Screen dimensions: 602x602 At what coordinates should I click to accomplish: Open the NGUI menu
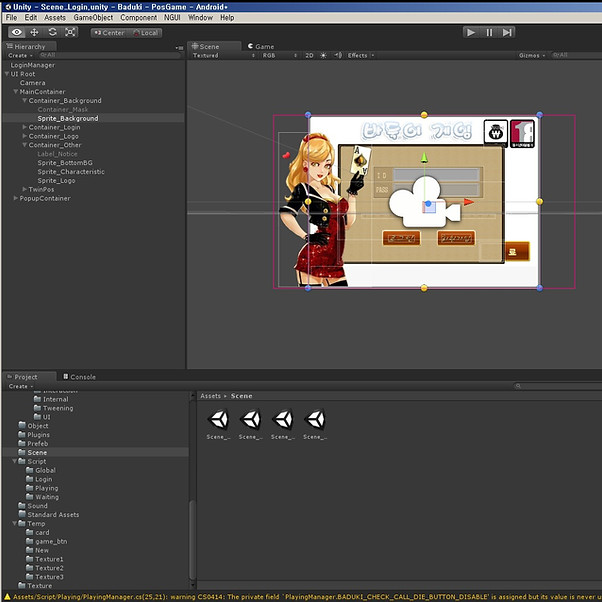(x=172, y=18)
